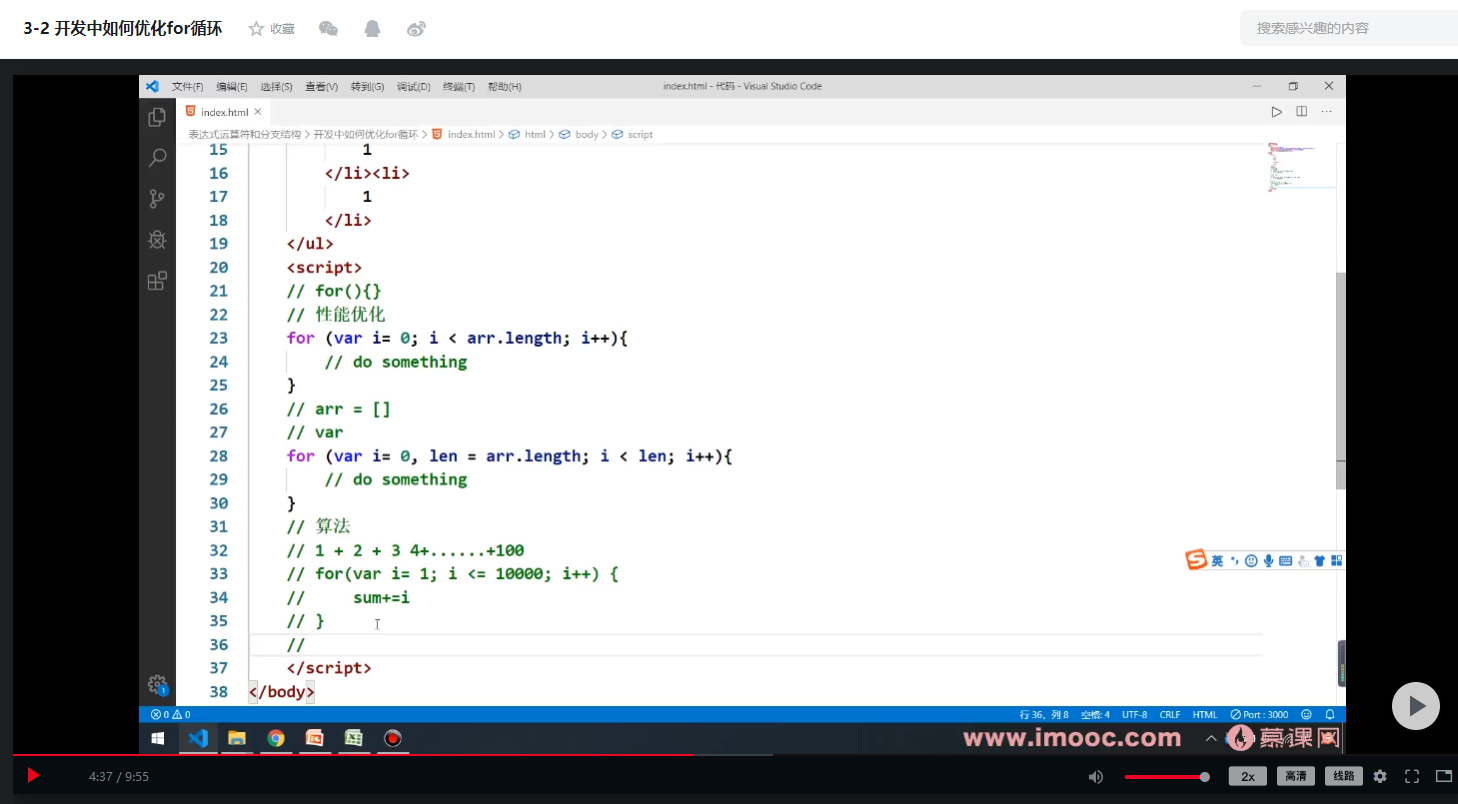
Task: Split the VS Code editor
Action: (x=1302, y=112)
